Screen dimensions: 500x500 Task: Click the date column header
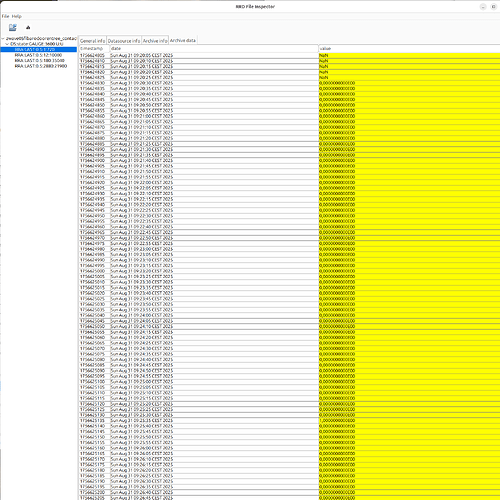point(214,49)
